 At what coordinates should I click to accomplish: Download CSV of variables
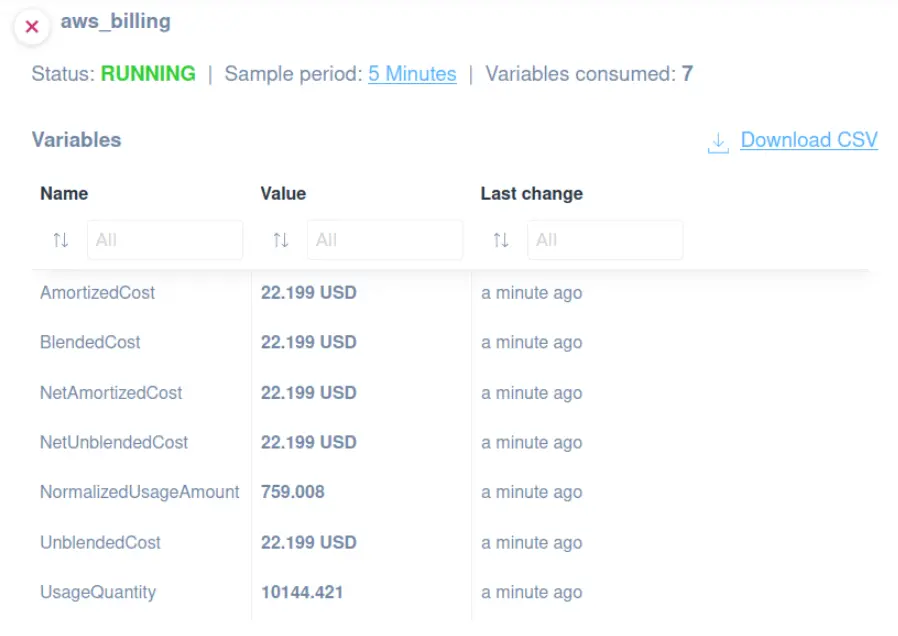click(x=809, y=140)
